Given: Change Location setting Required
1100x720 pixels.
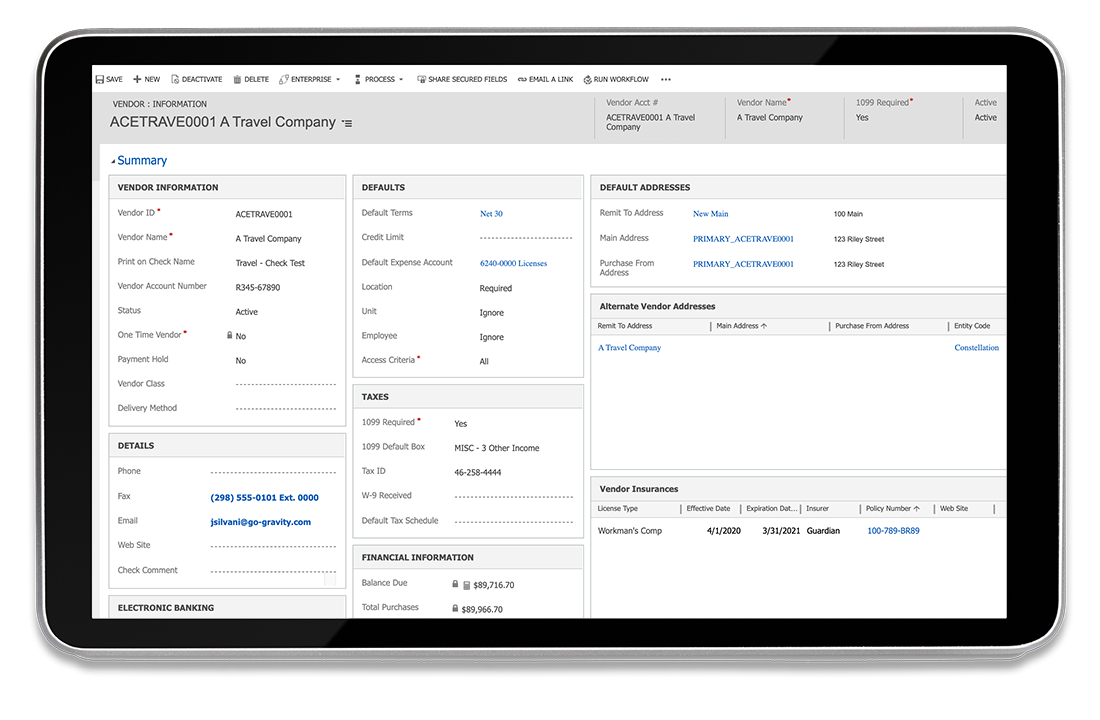Looking at the screenshot, I should pyautogui.click(x=496, y=288).
